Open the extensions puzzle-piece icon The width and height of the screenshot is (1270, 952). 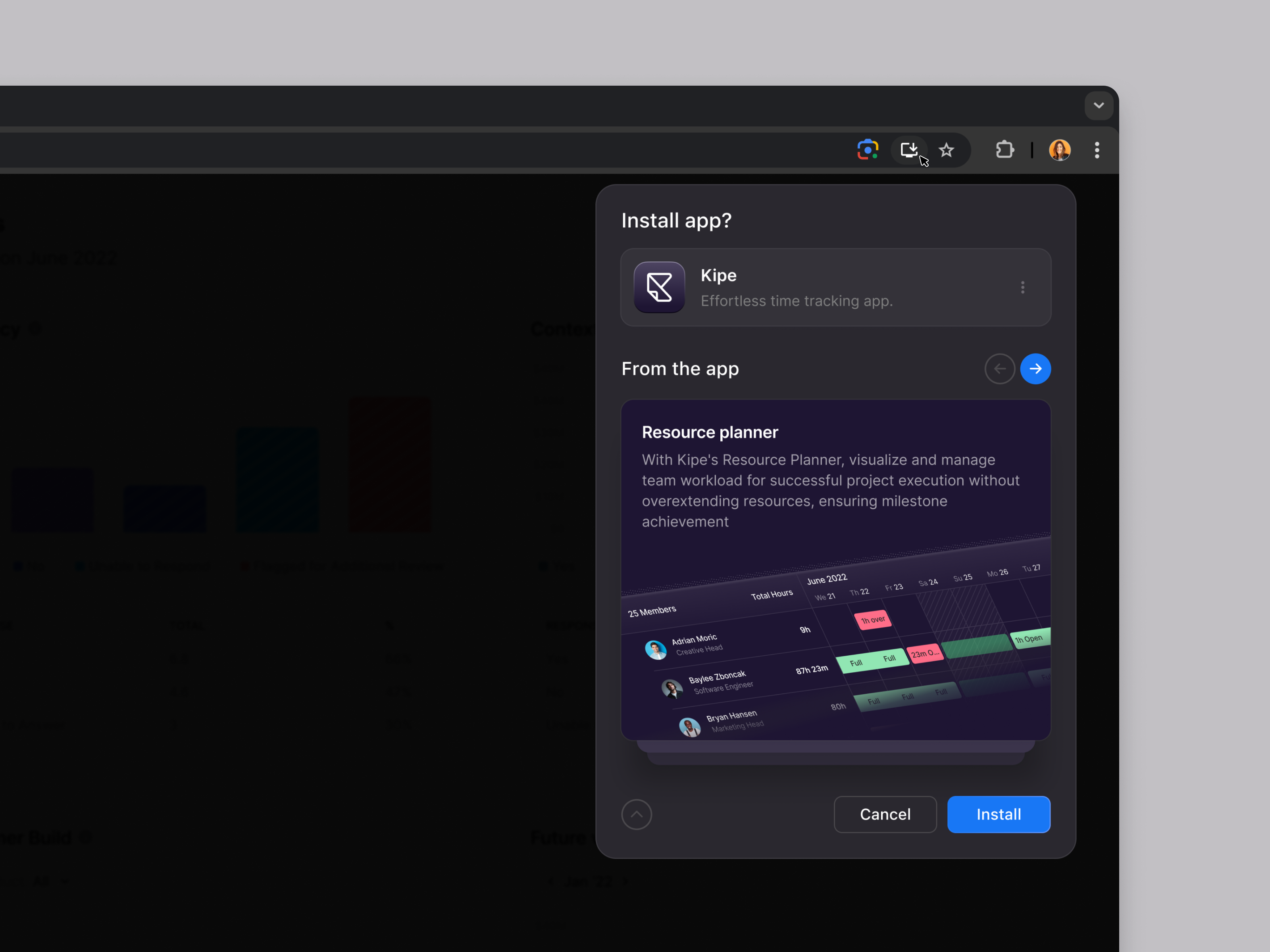click(1004, 150)
